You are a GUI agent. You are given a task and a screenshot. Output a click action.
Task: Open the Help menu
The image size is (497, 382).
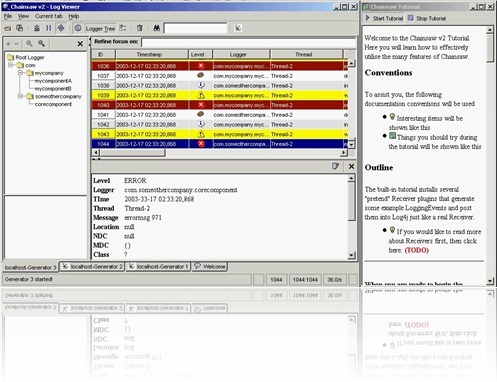point(74,16)
